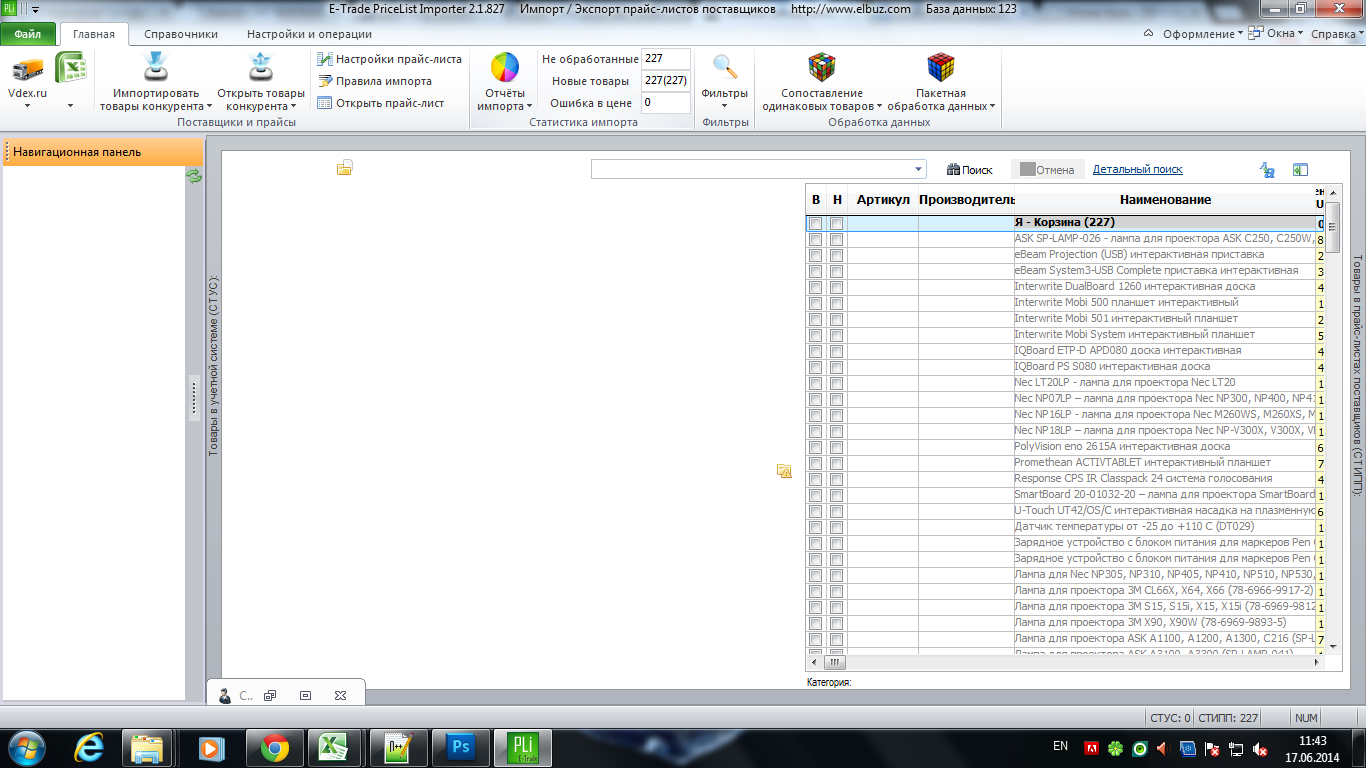
Task: Click the Открыть товары конкурента icon
Action: [x=260, y=67]
